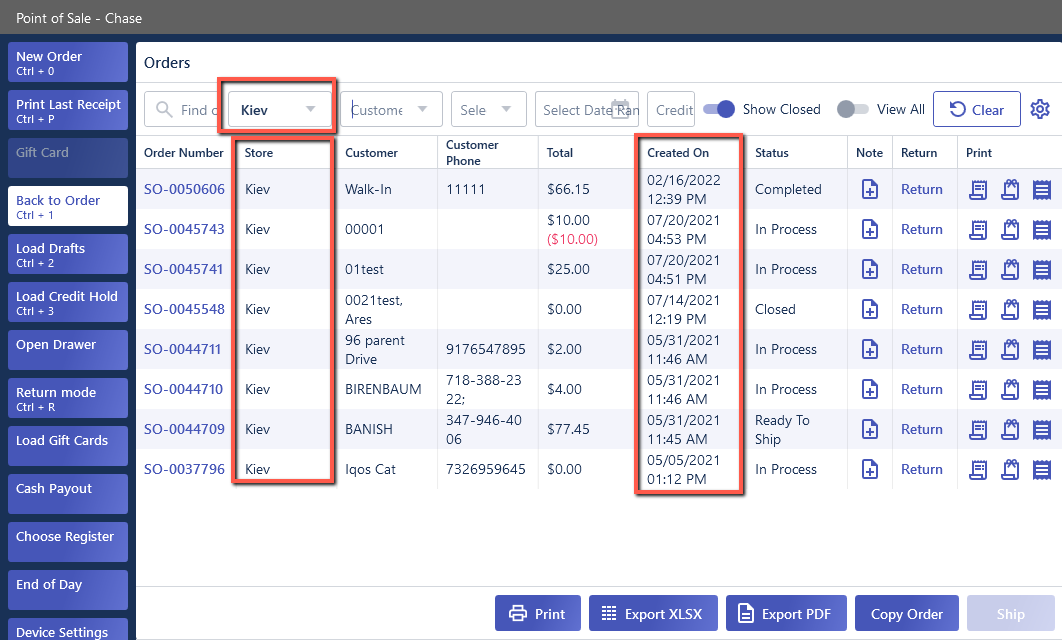Click the search magnifier icon
This screenshot has width=1062, height=640.
click(164, 109)
